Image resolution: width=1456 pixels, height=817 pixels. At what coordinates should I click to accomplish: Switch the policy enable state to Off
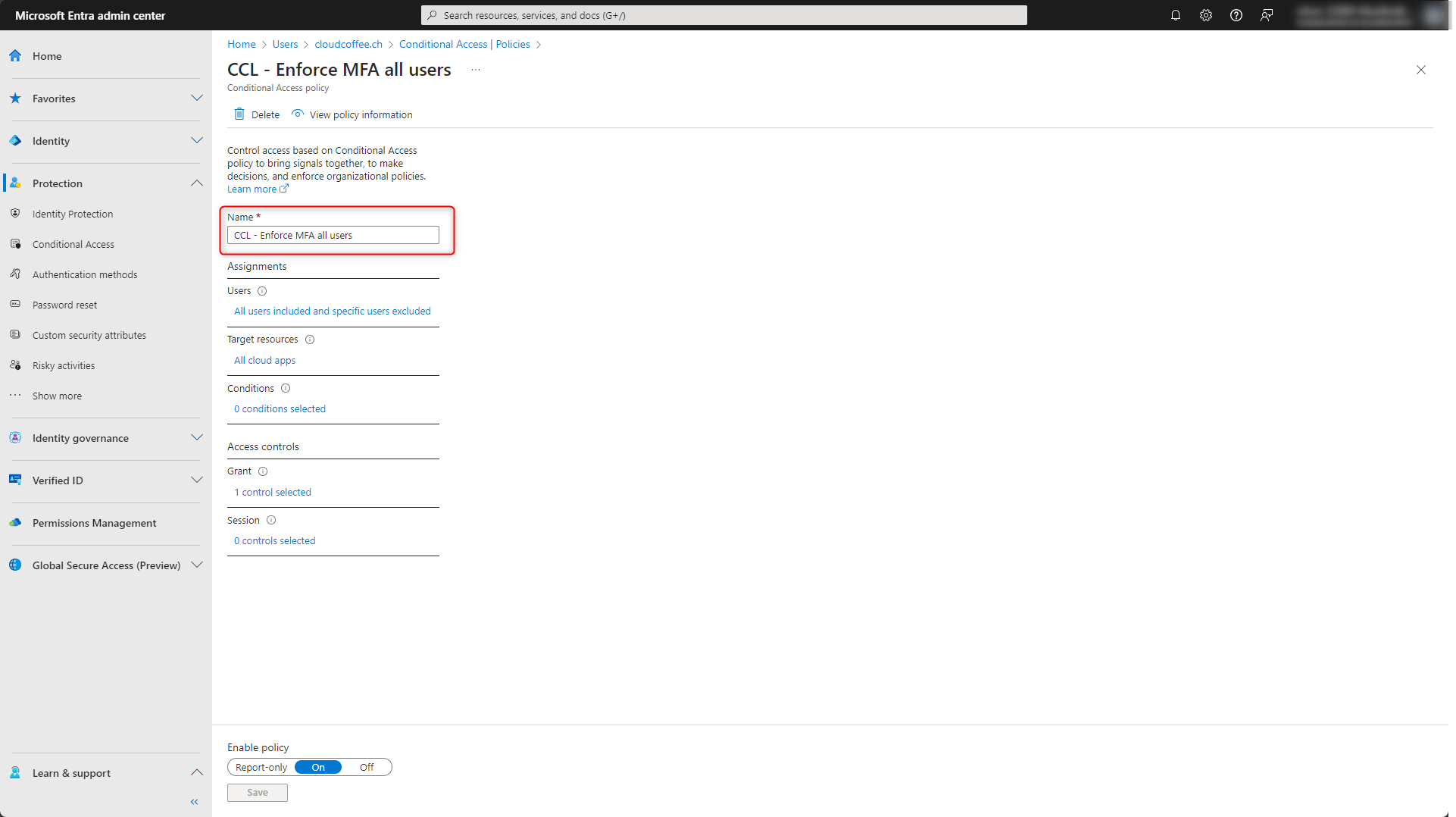point(367,766)
